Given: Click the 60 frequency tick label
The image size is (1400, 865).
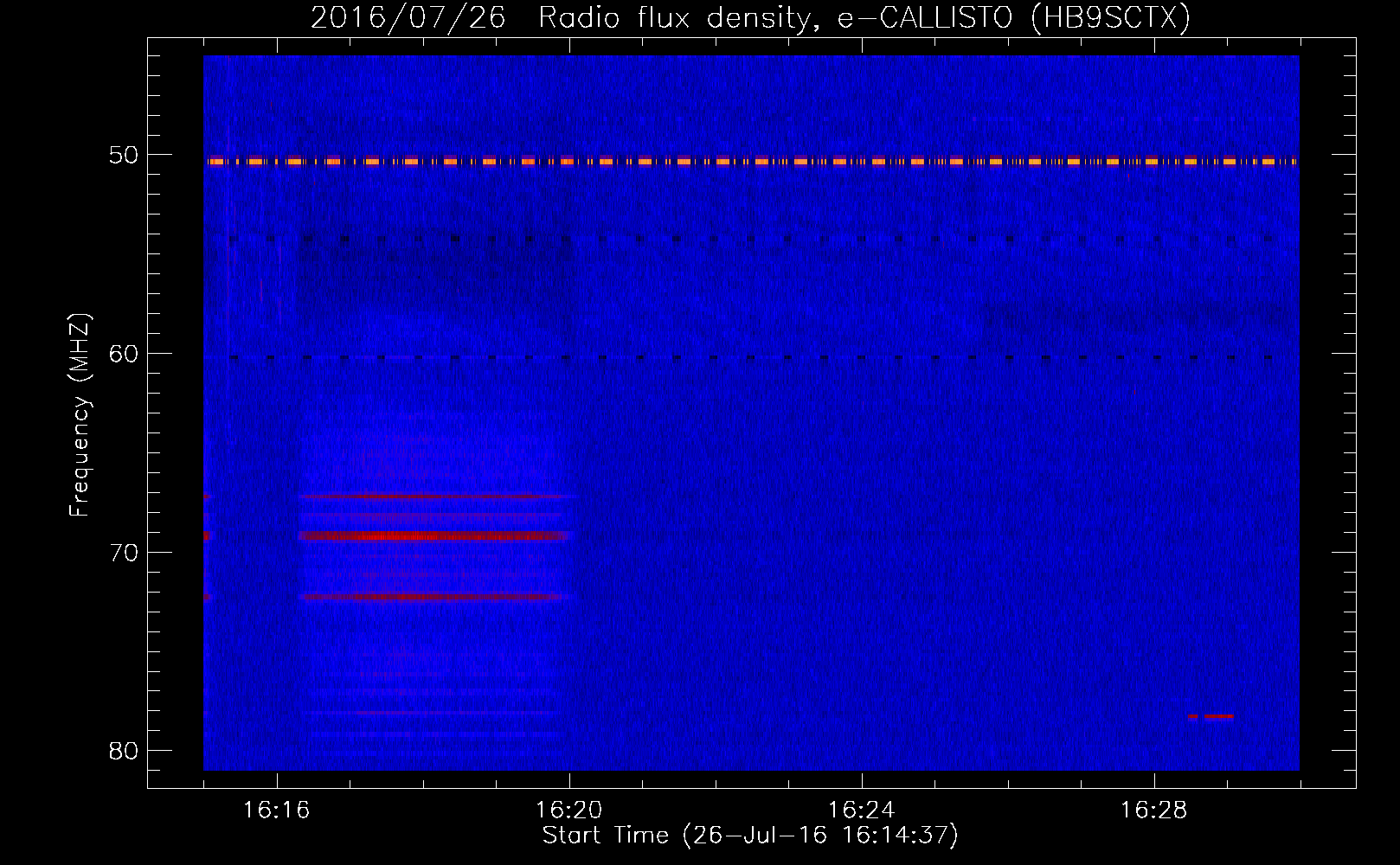Looking at the screenshot, I should (x=124, y=354).
